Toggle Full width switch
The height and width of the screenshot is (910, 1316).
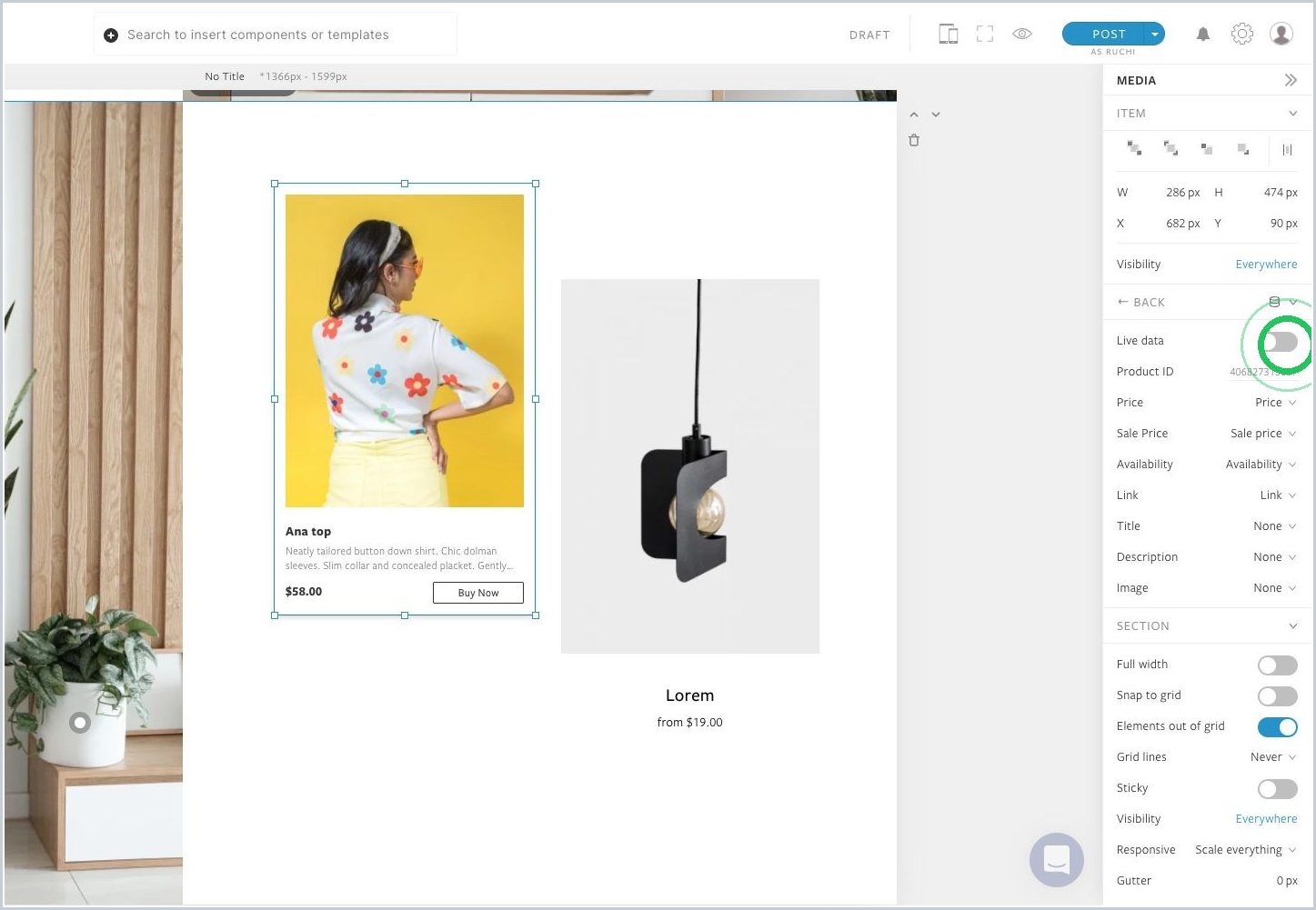pyautogui.click(x=1278, y=665)
